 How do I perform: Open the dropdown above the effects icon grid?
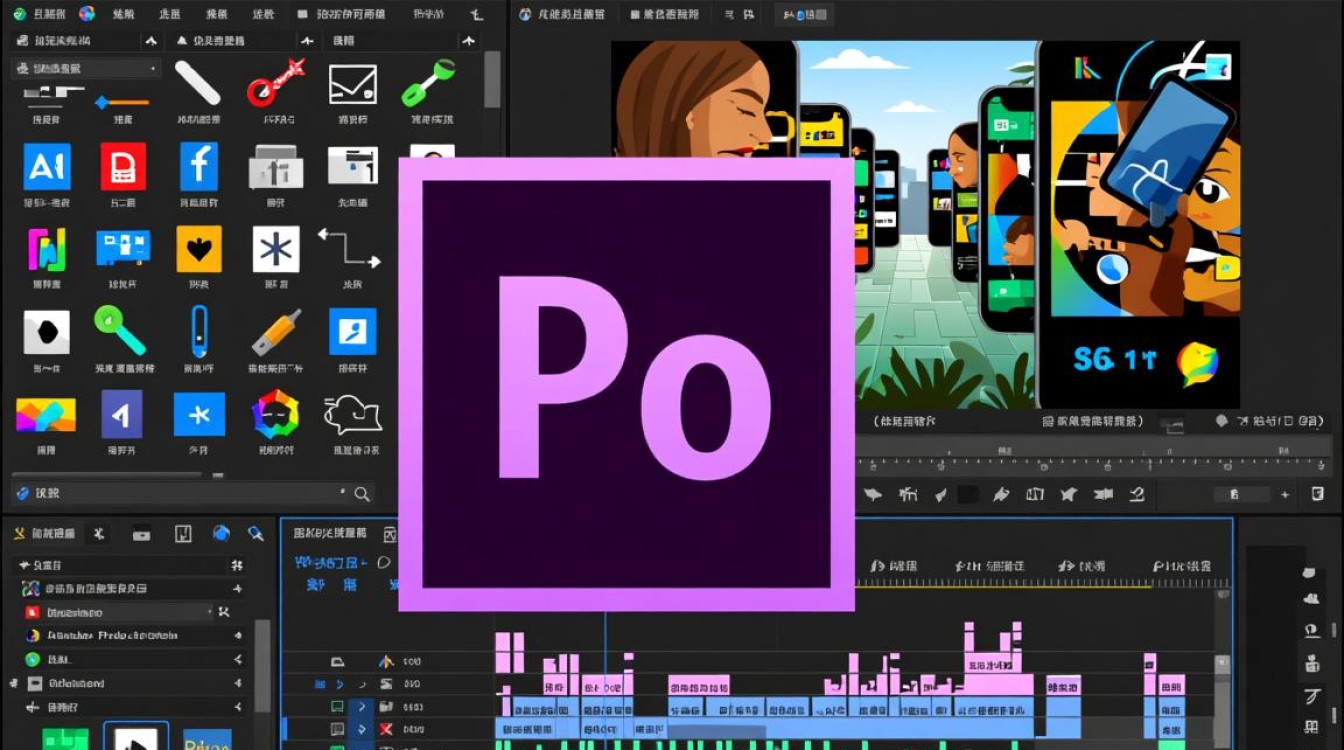(85, 69)
